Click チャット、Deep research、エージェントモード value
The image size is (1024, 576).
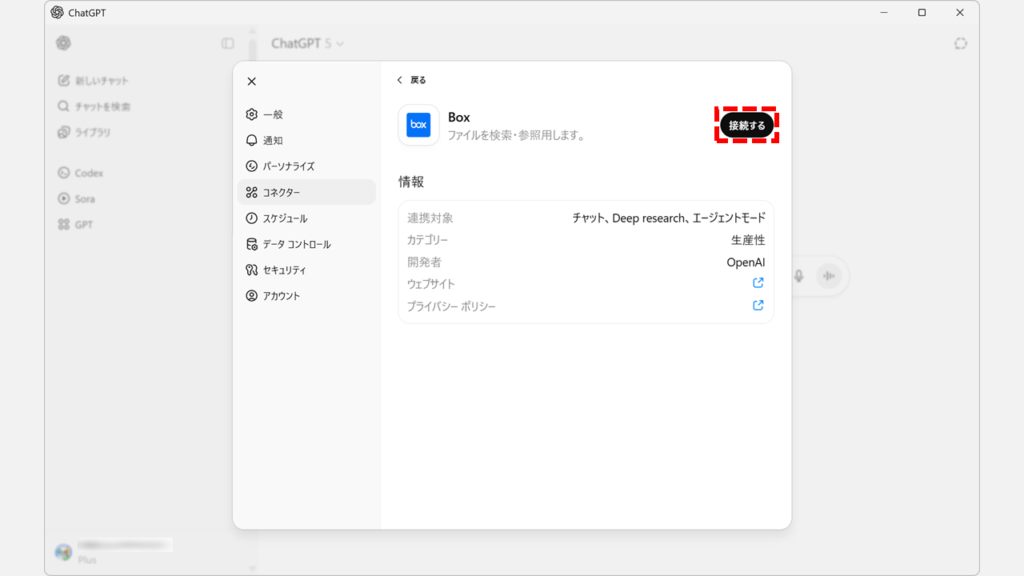click(x=669, y=218)
